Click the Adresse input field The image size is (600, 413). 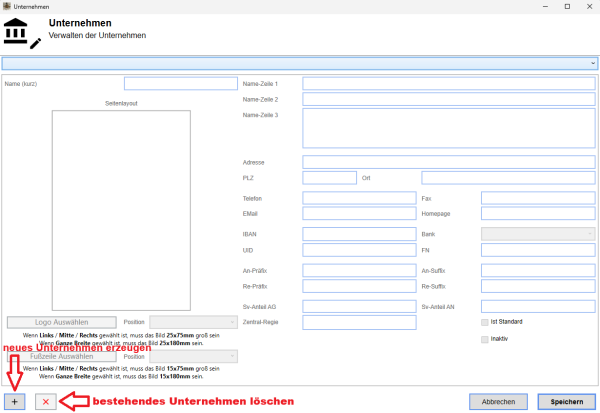(x=449, y=162)
